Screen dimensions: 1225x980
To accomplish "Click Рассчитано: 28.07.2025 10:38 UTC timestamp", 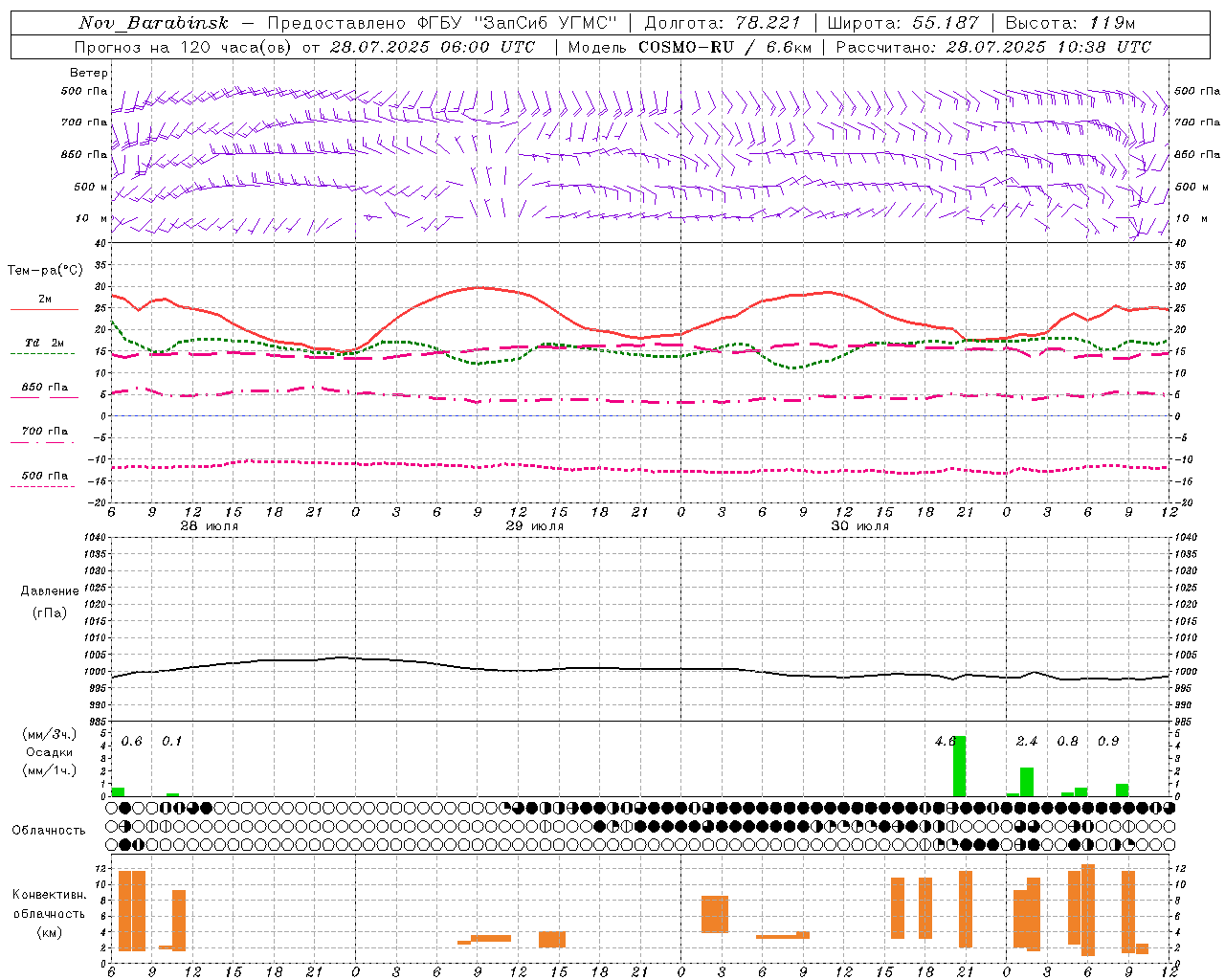I will [x=993, y=47].
